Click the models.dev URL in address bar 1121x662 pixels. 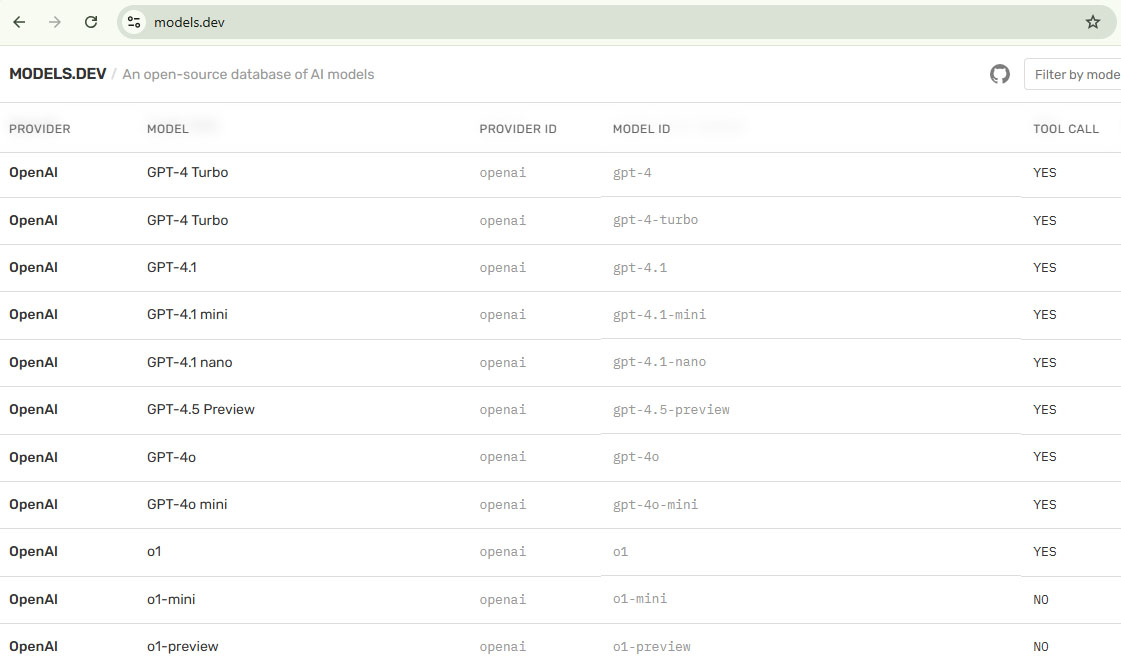pyautogui.click(x=189, y=23)
